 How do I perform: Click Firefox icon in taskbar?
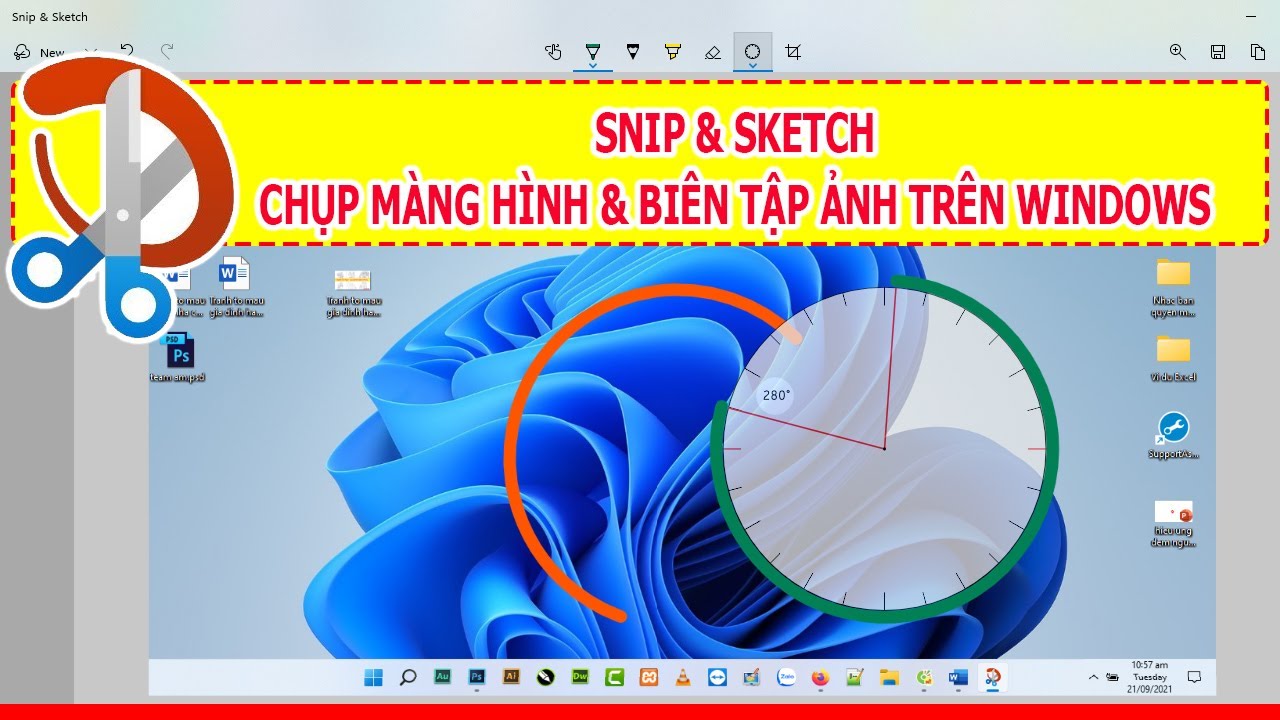[821, 677]
